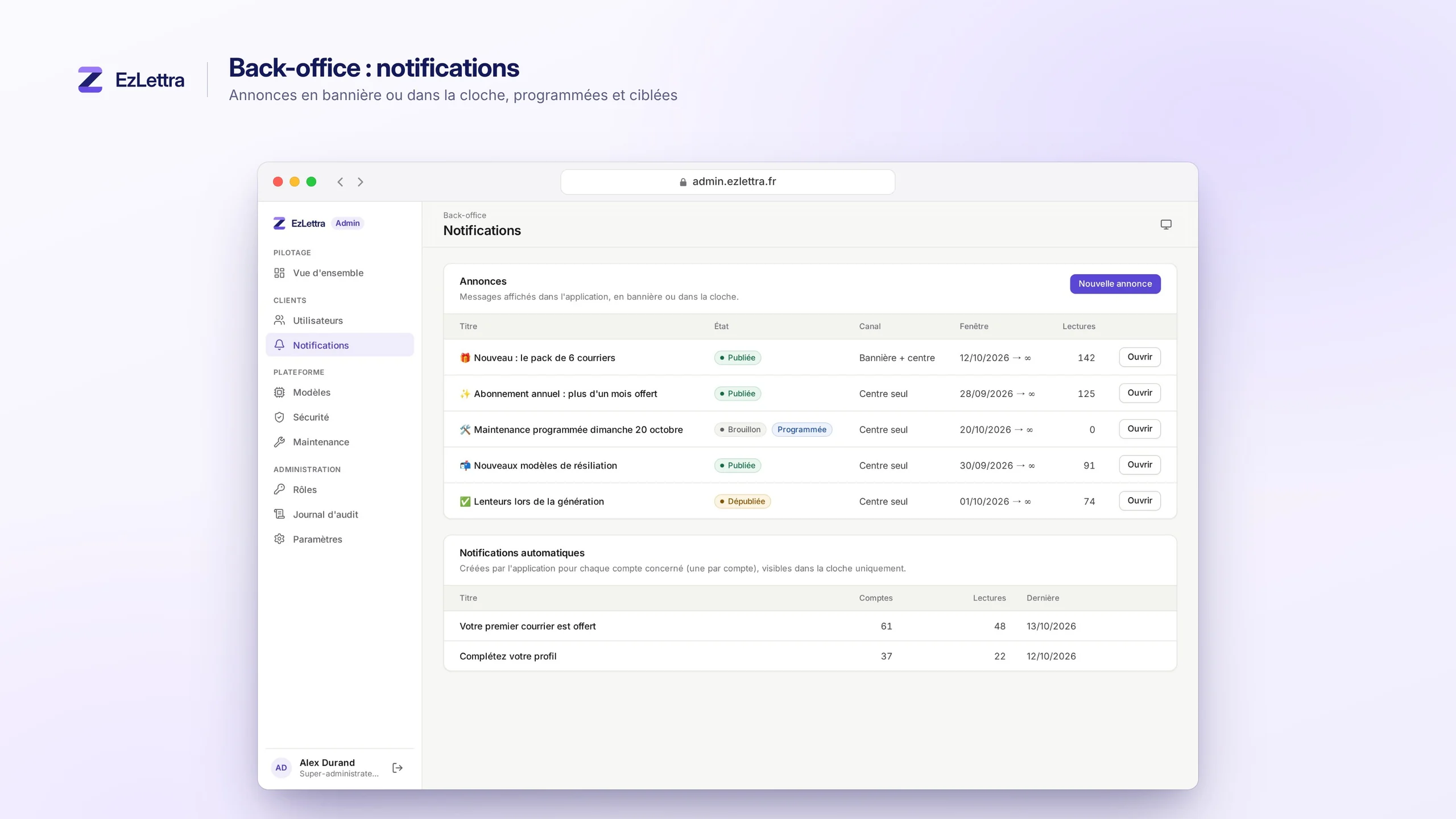Click the Dépubliée status badge
The height and width of the screenshot is (819, 1456).
click(742, 501)
